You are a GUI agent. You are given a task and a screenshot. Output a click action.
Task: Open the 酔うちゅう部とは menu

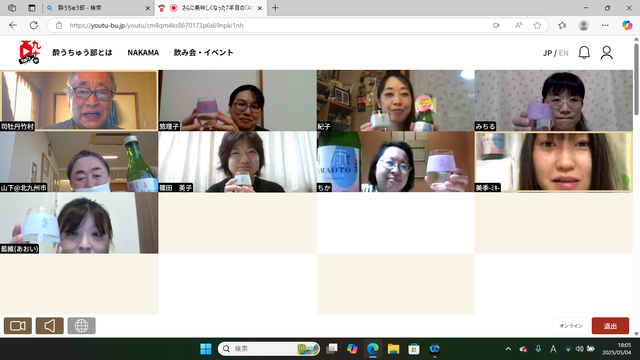(82, 53)
